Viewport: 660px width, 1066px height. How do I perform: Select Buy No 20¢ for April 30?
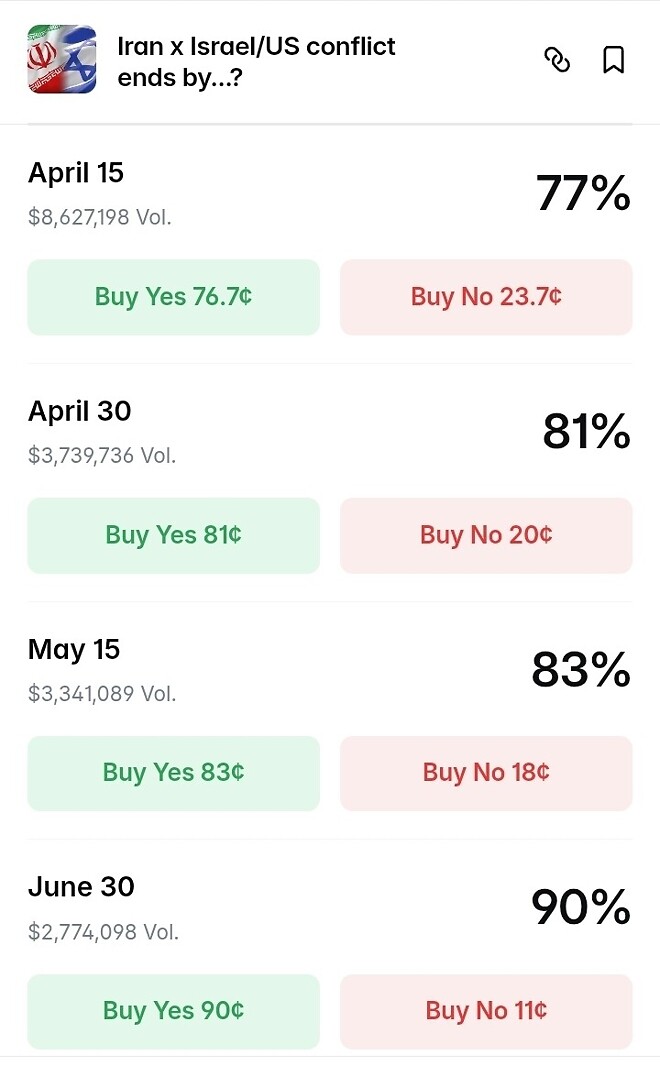point(486,534)
